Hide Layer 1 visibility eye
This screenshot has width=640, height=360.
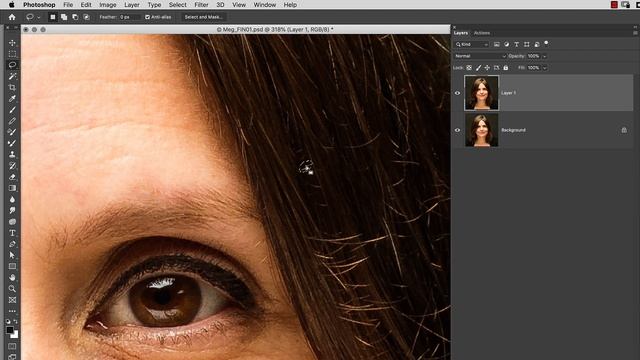pos(458,93)
